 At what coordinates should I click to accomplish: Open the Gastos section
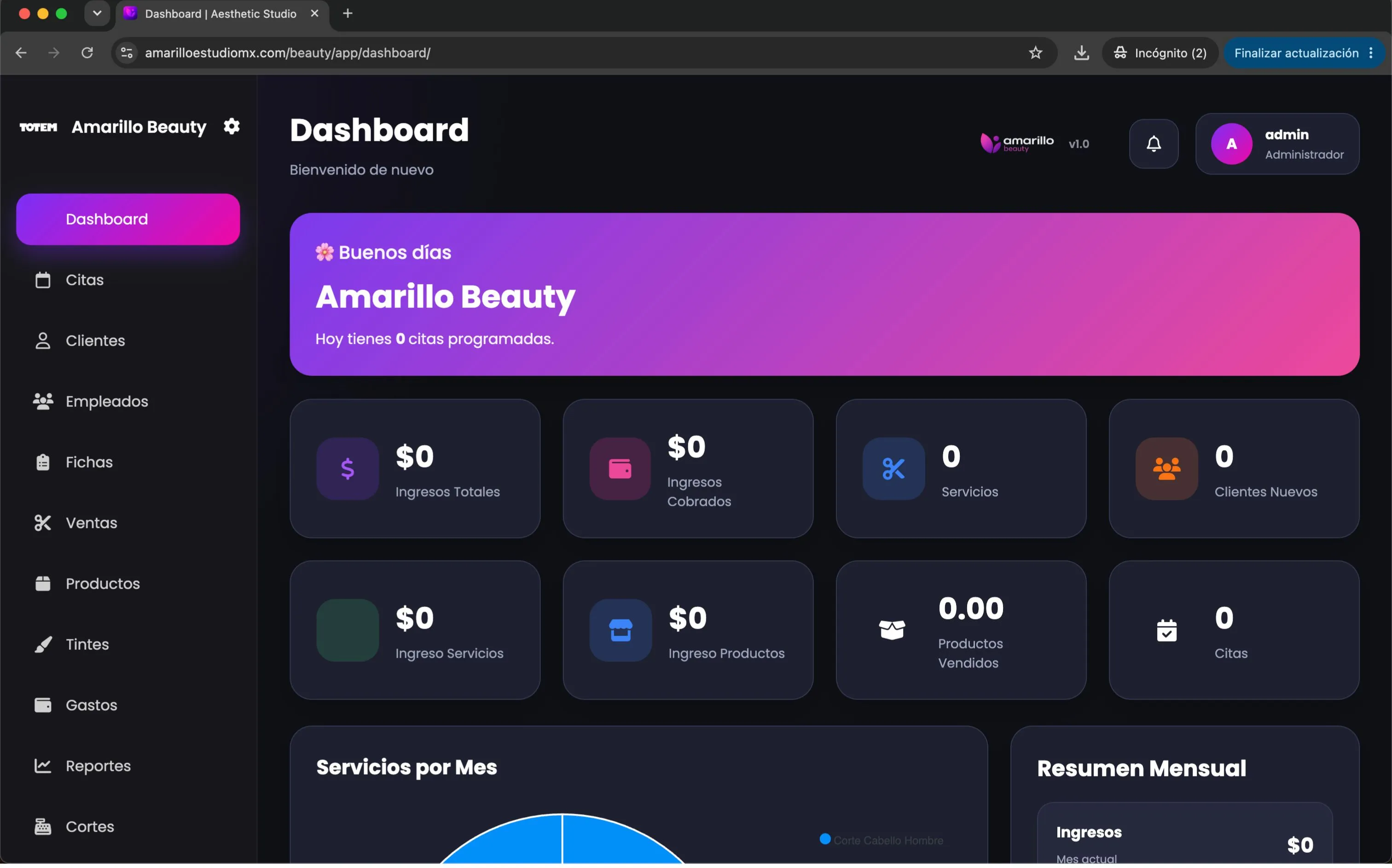point(128,705)
